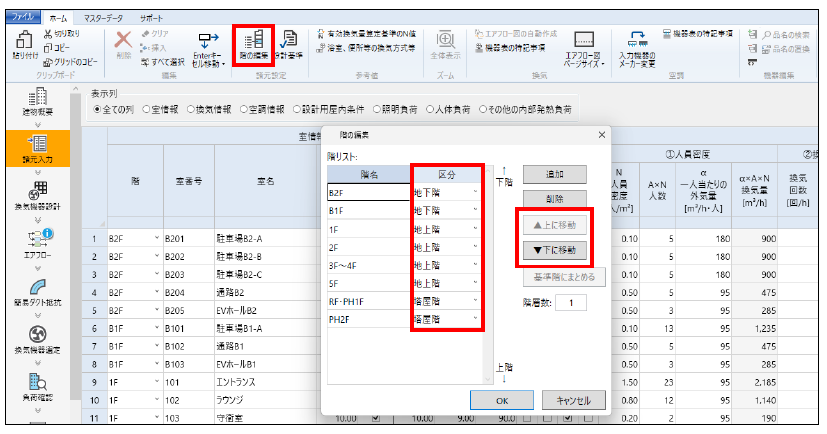The image size is (827, 434).
Task: Open the ファイル menu tab
Action: pos(22,19)
